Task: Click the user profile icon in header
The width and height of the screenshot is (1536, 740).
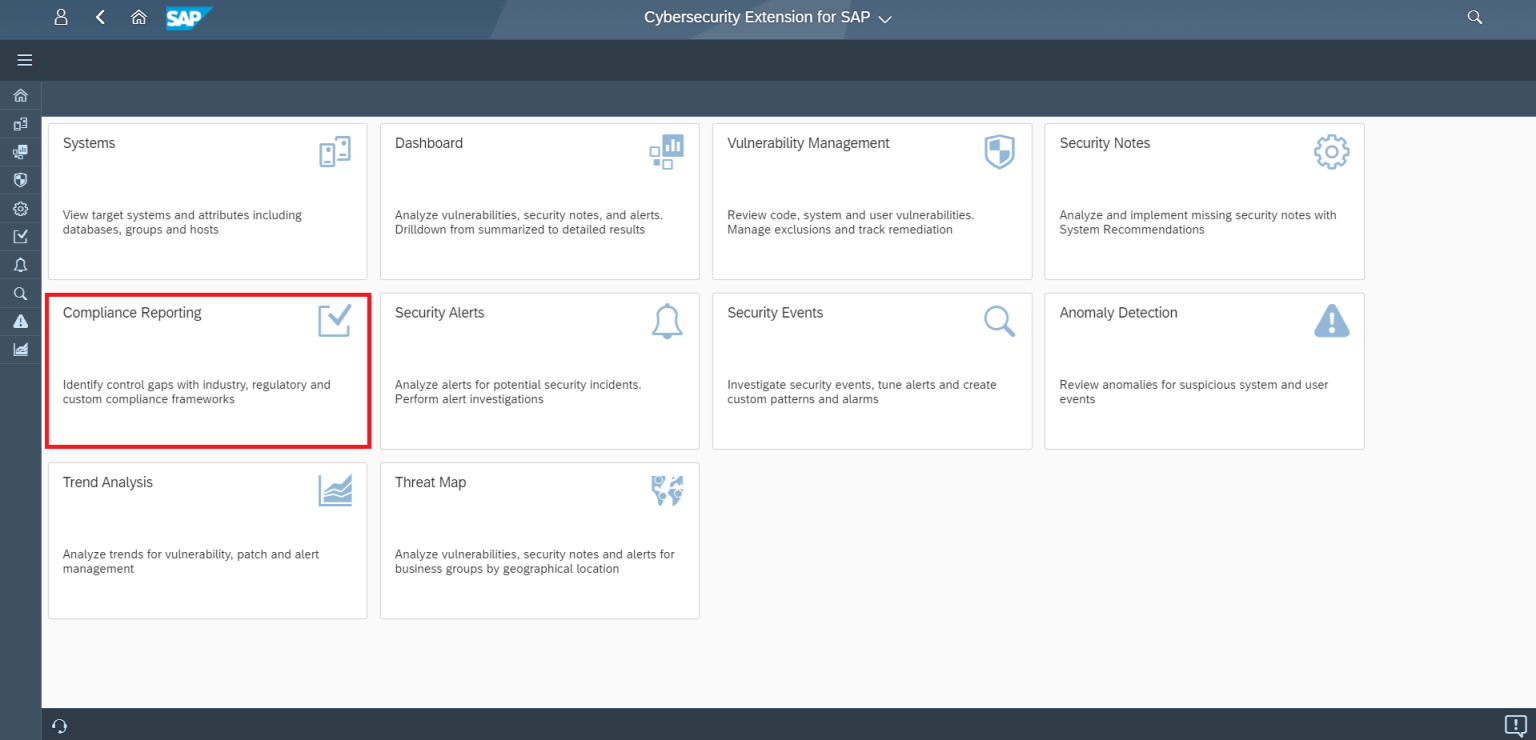Action: coord(60,17)
